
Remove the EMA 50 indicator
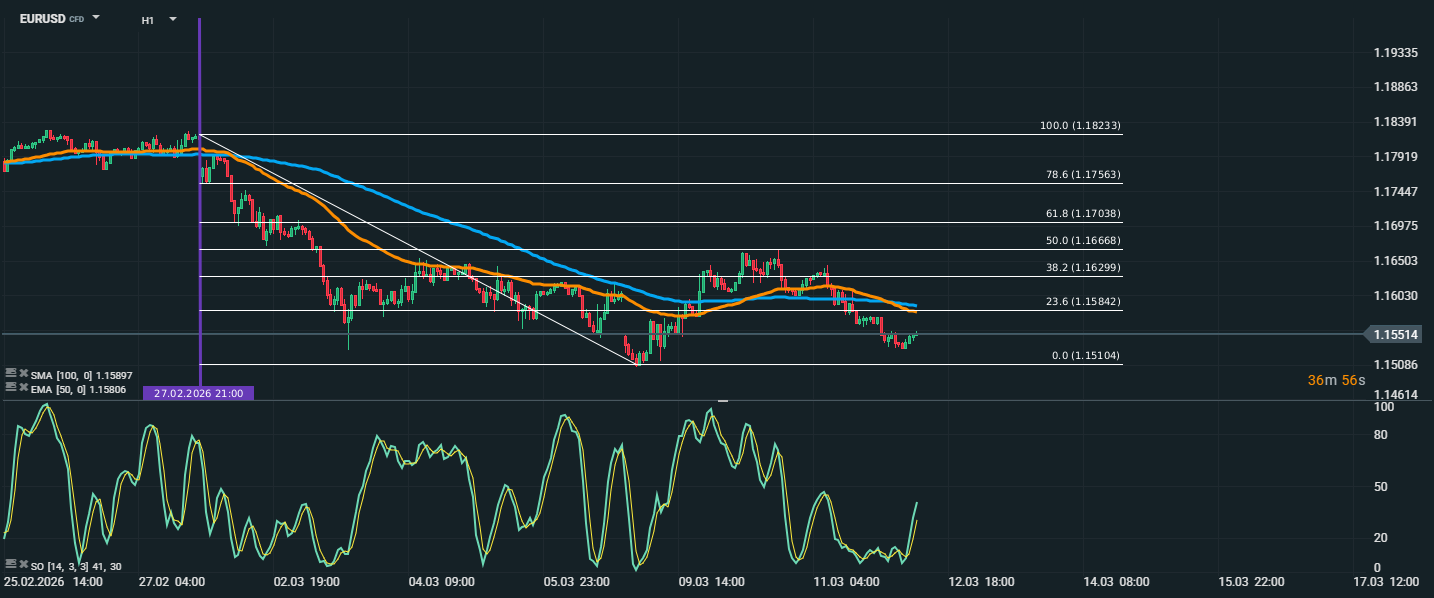23,386
